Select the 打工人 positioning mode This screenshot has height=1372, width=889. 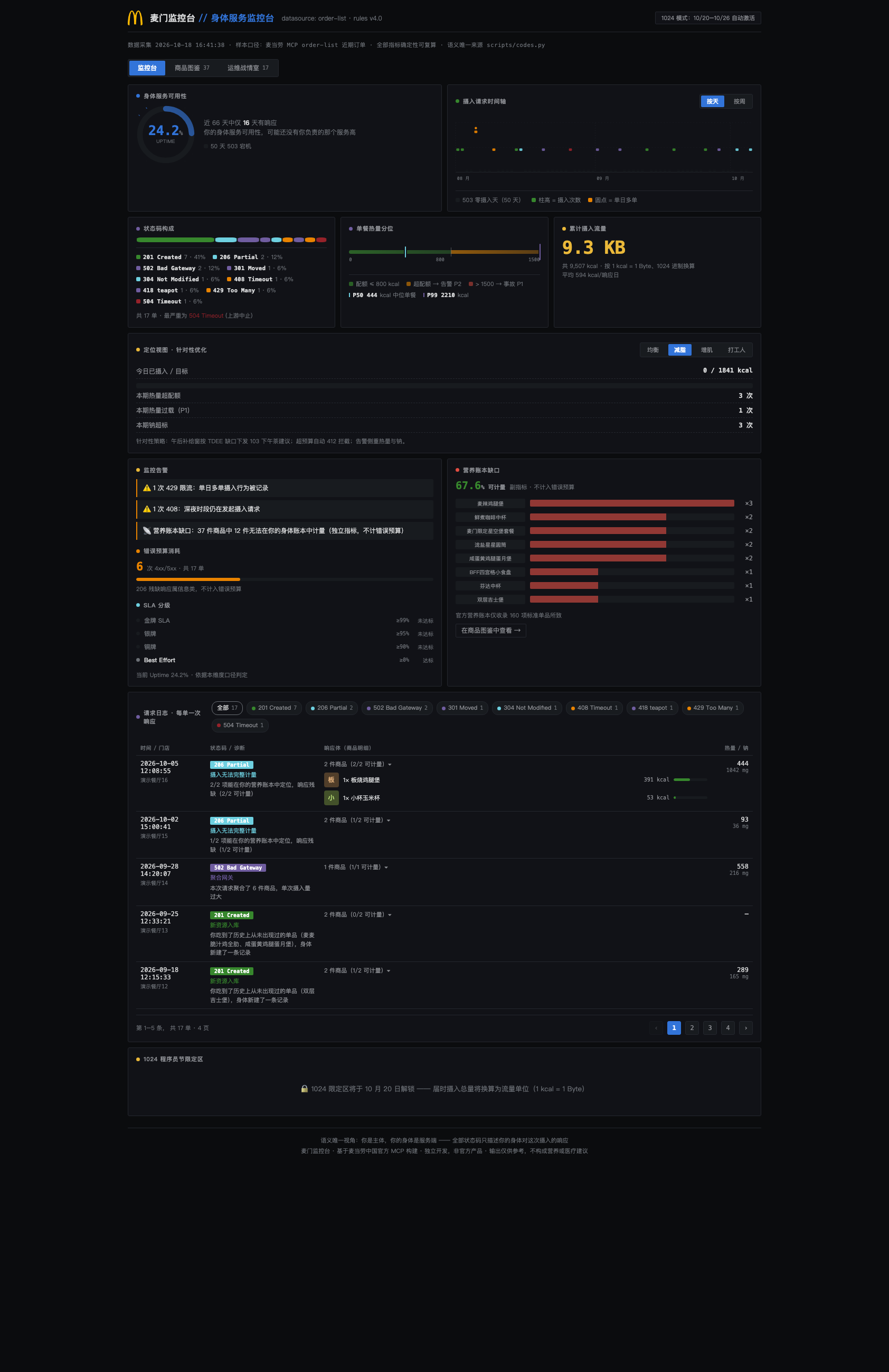736,350
